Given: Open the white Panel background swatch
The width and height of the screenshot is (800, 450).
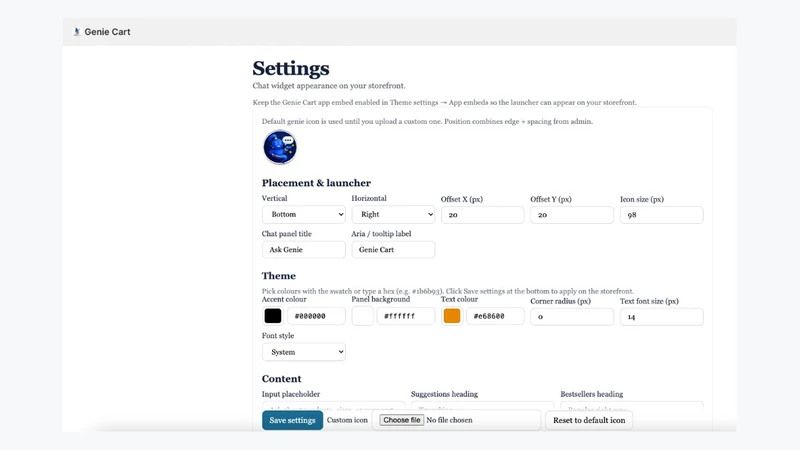Looking at the screenshot, I should point(362,316).
